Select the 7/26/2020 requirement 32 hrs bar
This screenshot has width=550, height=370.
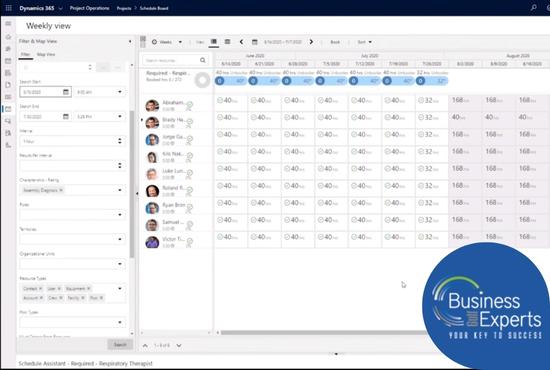[x=432, y=81]
